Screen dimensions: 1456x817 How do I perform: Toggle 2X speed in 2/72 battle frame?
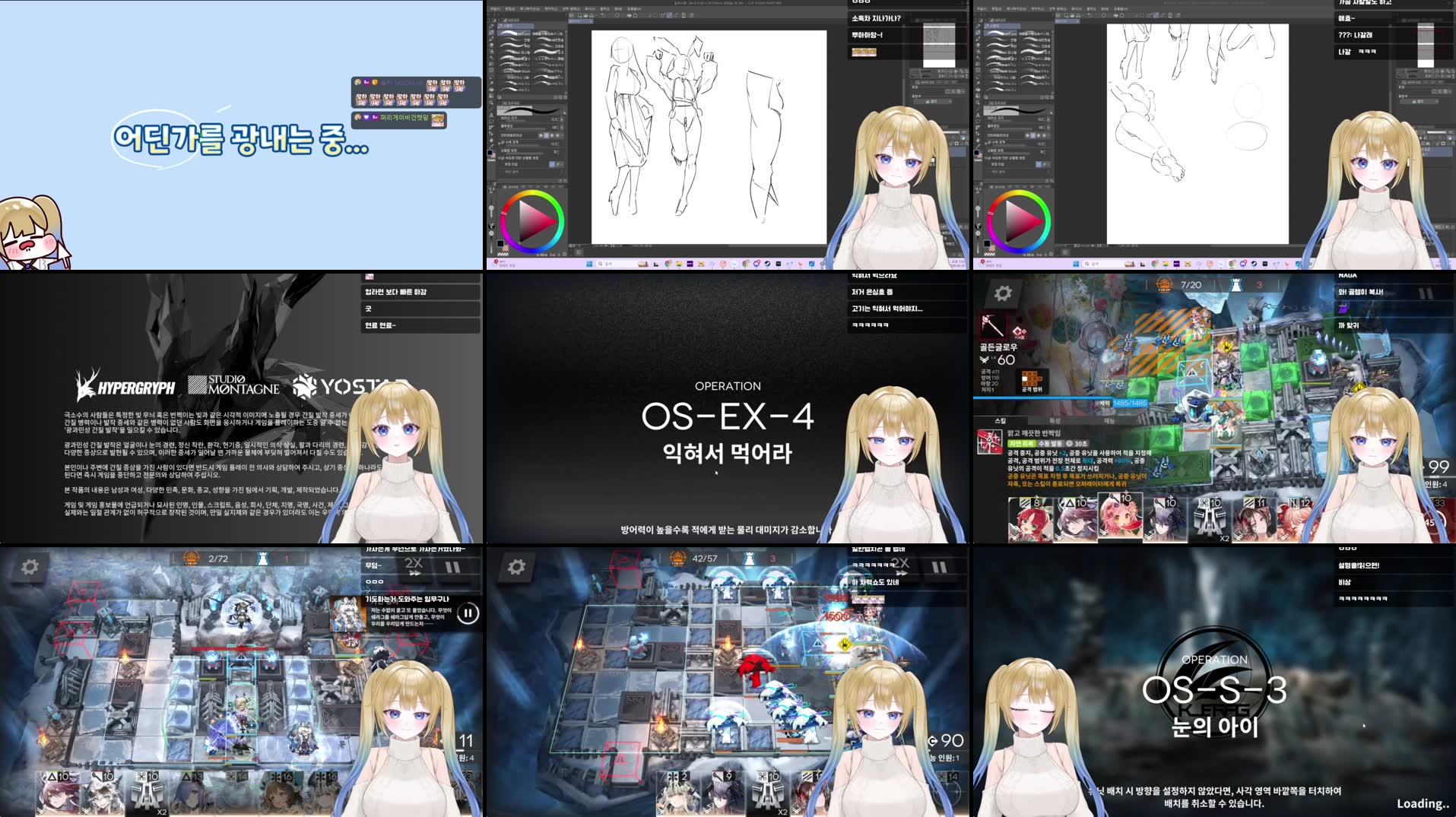coord(414,565)
